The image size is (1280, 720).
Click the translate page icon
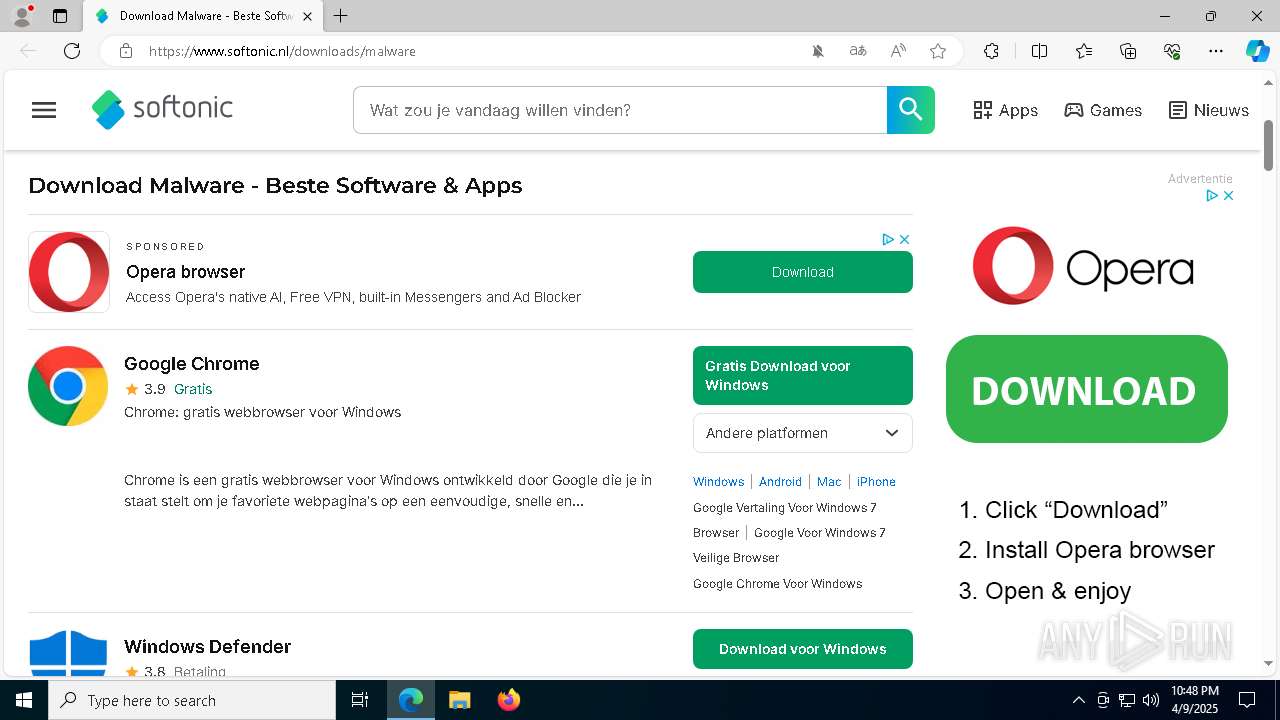point(858,51)
